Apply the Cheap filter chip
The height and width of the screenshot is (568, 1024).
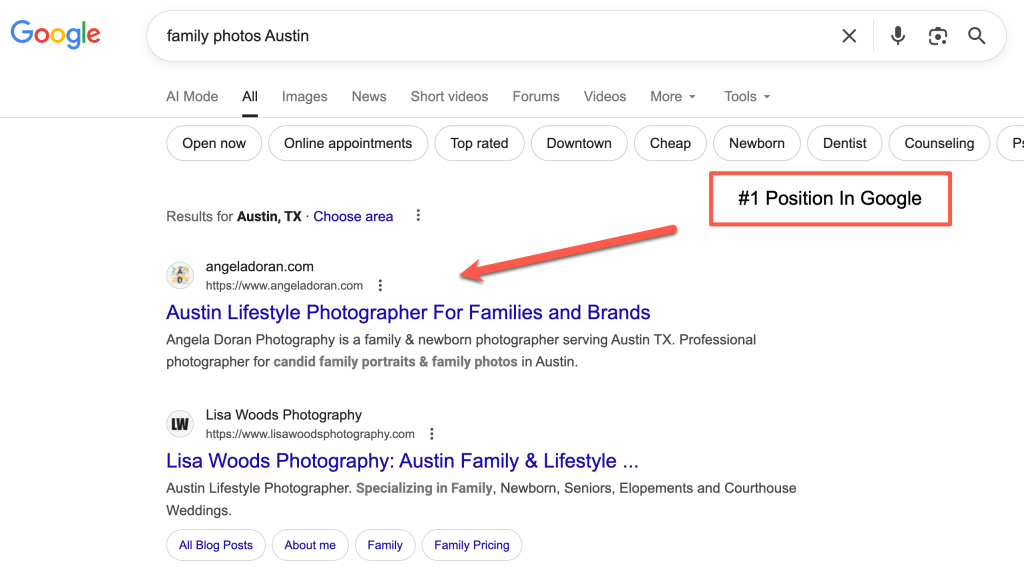coord(670,143)
